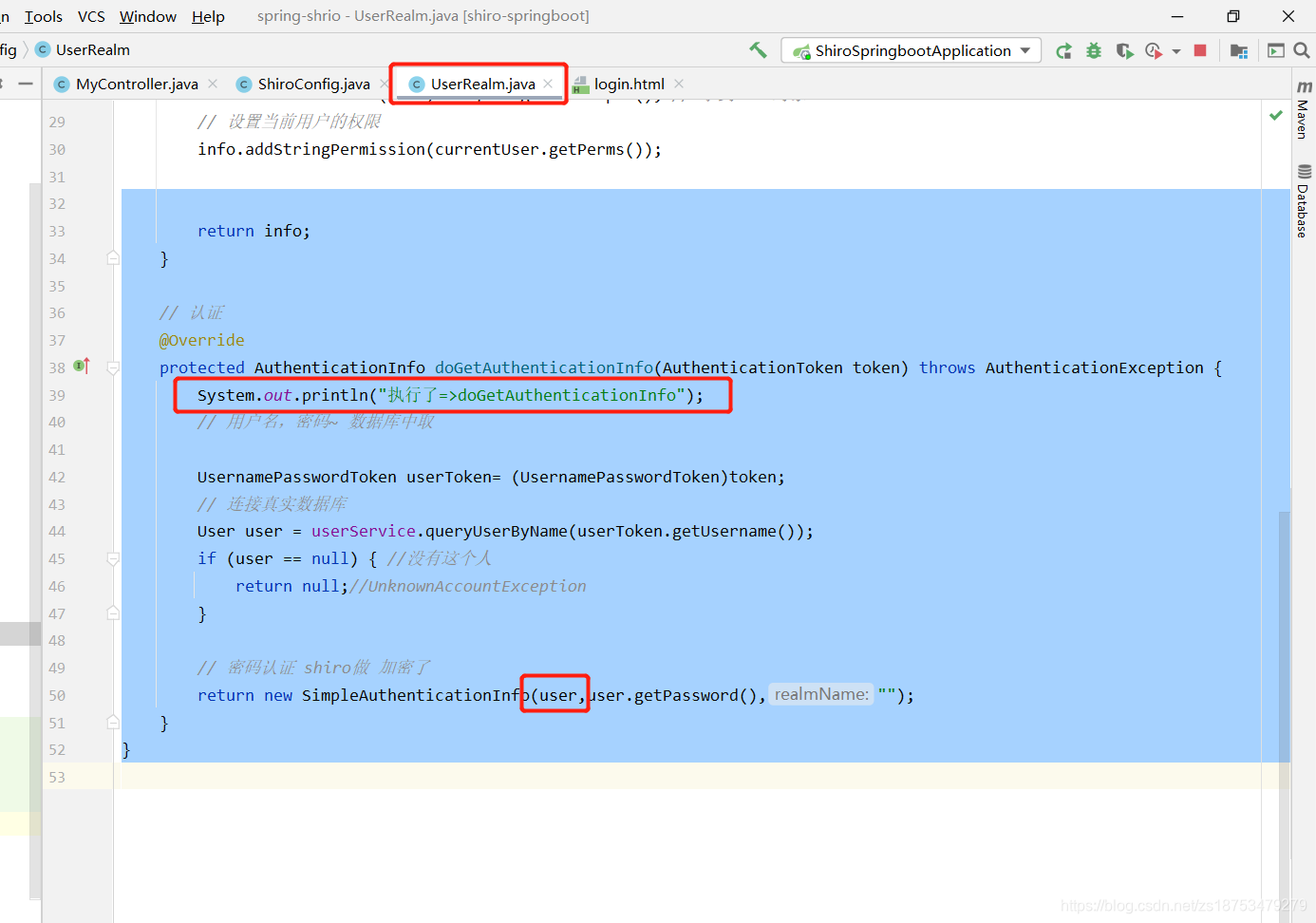Click the empty line 53 in editor
The image size is (1316, 923).
point(703,777)
